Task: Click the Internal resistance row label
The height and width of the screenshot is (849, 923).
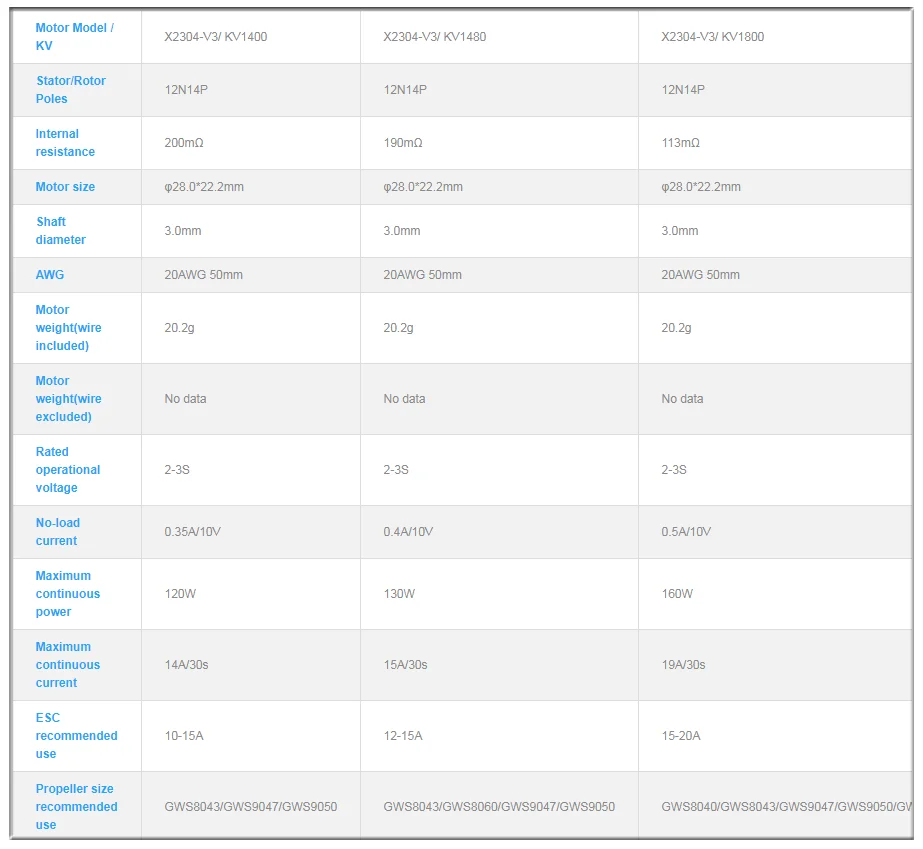Action: pos(65,142)
